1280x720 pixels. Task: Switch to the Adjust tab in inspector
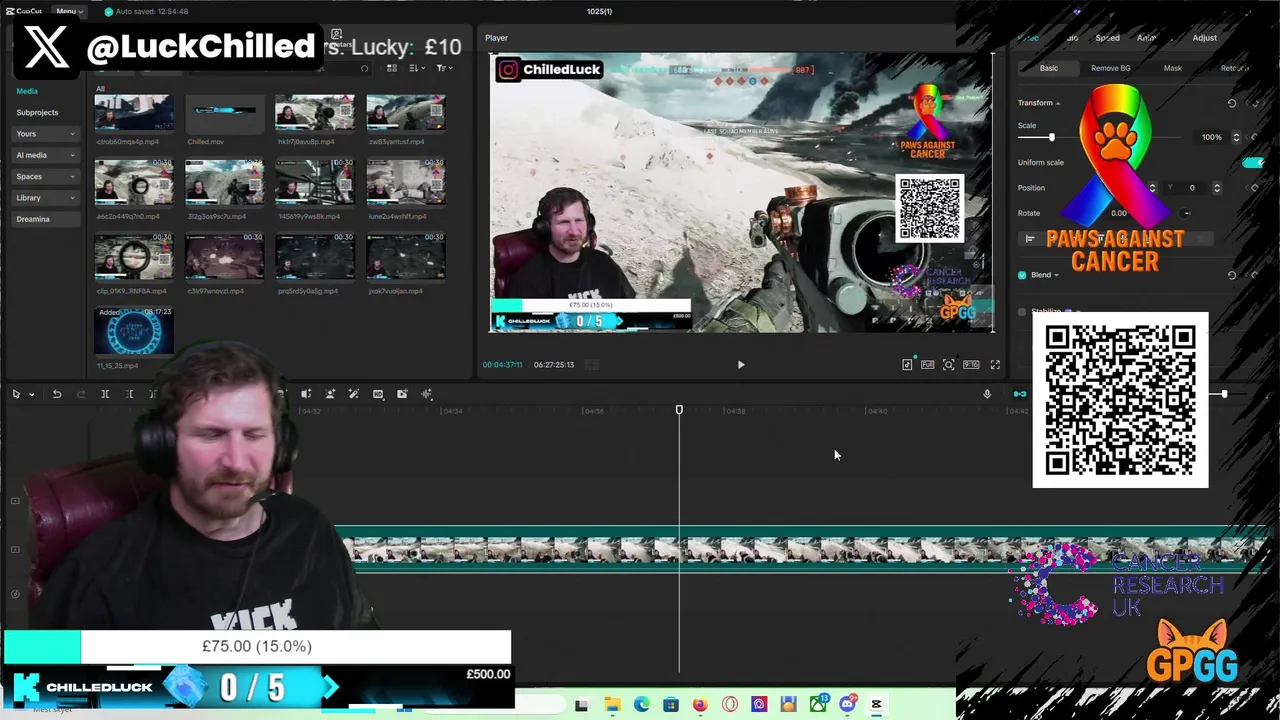(1204, 38)
